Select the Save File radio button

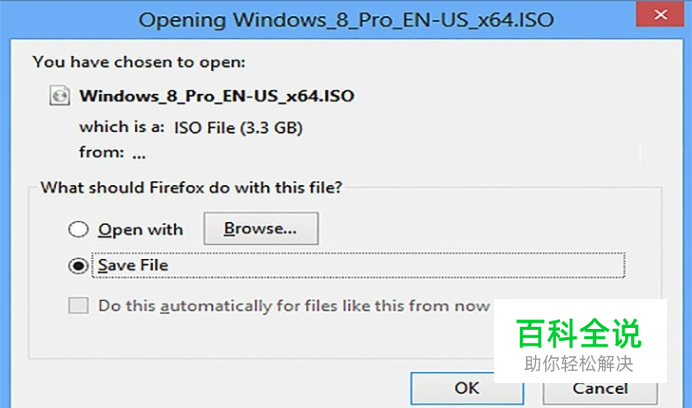(79, 265)
